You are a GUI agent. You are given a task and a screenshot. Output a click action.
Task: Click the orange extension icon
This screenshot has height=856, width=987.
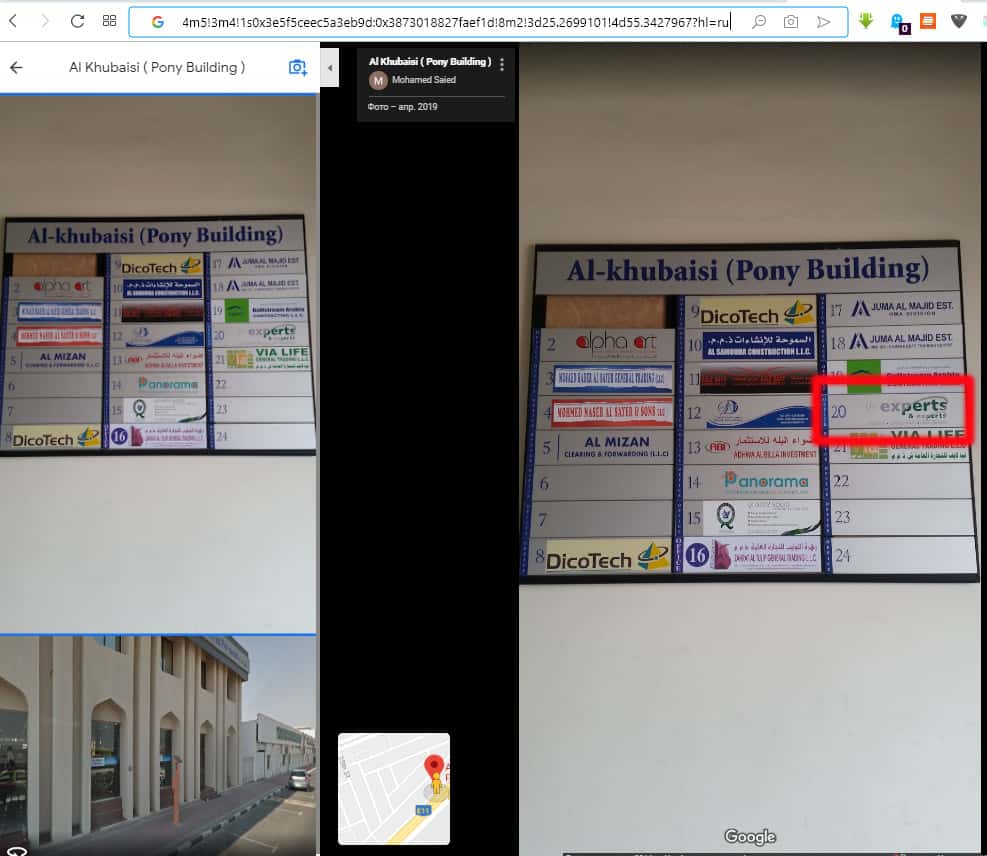tap(928, 21)
